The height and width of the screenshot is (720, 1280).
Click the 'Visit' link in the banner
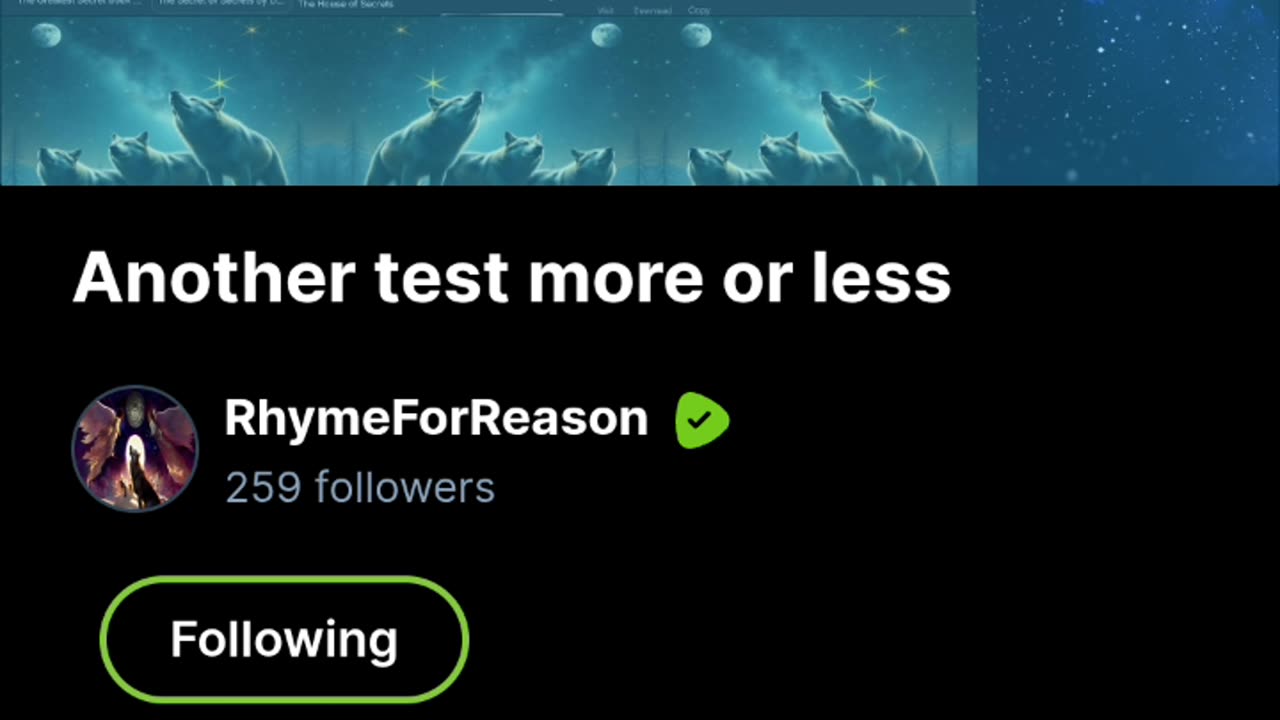point(605,10)
